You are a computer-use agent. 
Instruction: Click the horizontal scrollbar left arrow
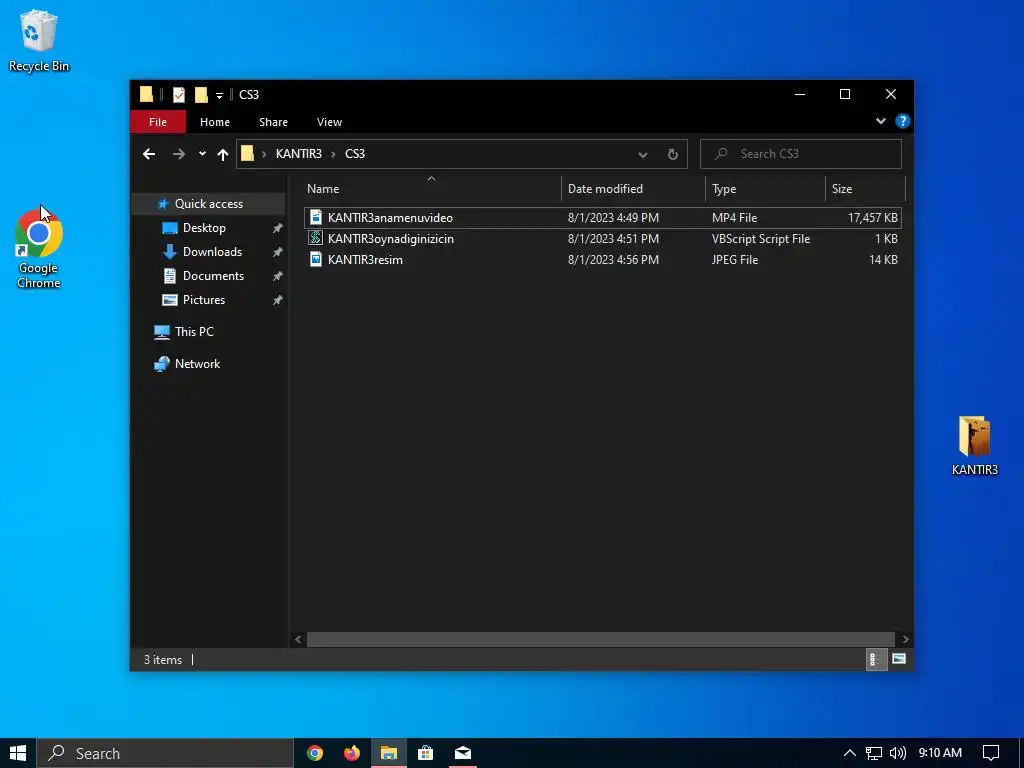(298, 639)
